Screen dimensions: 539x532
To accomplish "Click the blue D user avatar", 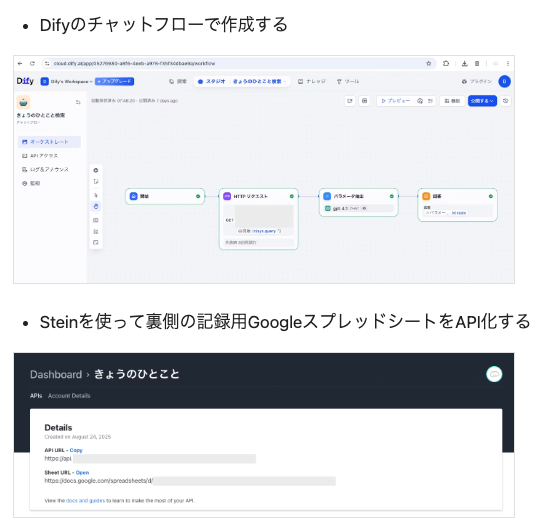I will click(504, 81).
